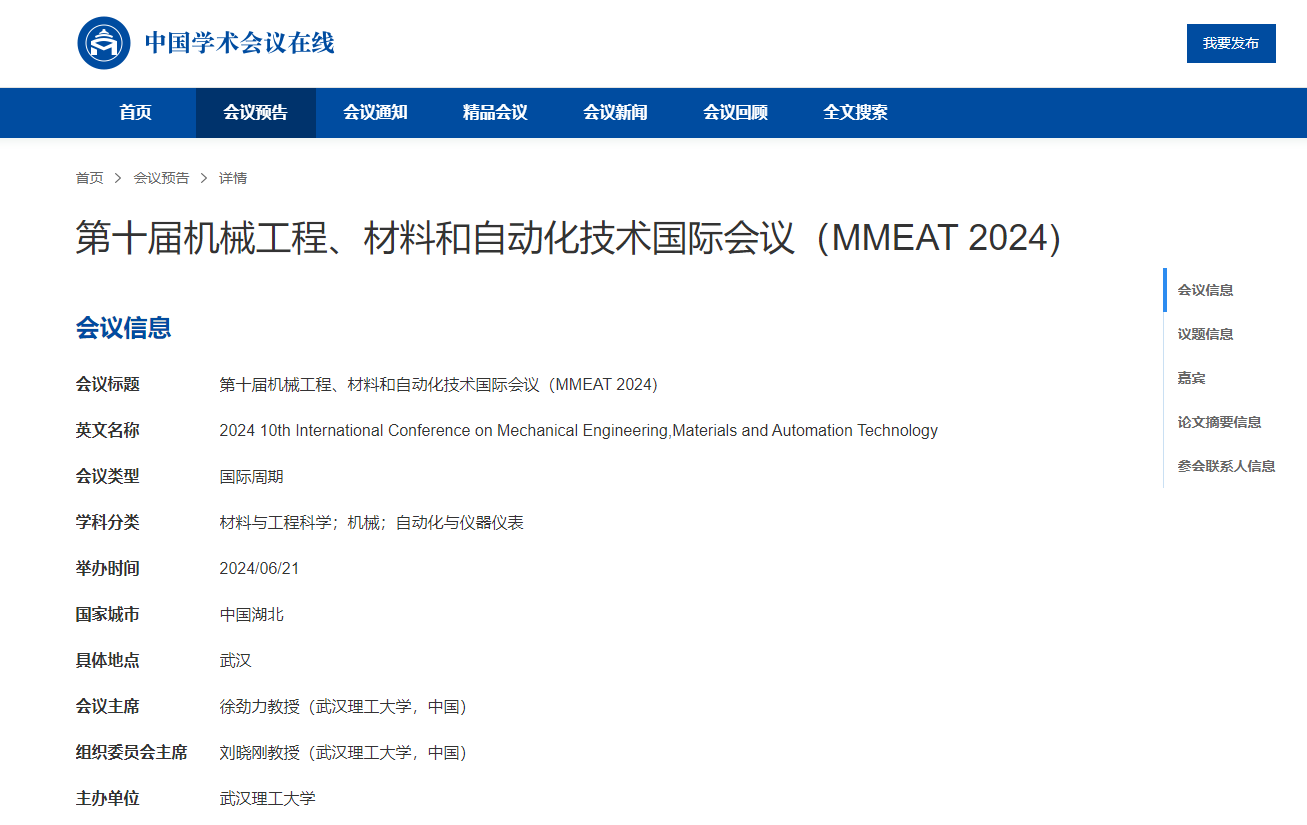Image resolution: width=1307 pixels, height=825 pixels.
Task: Click the 详情 breadcrumb item
Action: [233, 178]
